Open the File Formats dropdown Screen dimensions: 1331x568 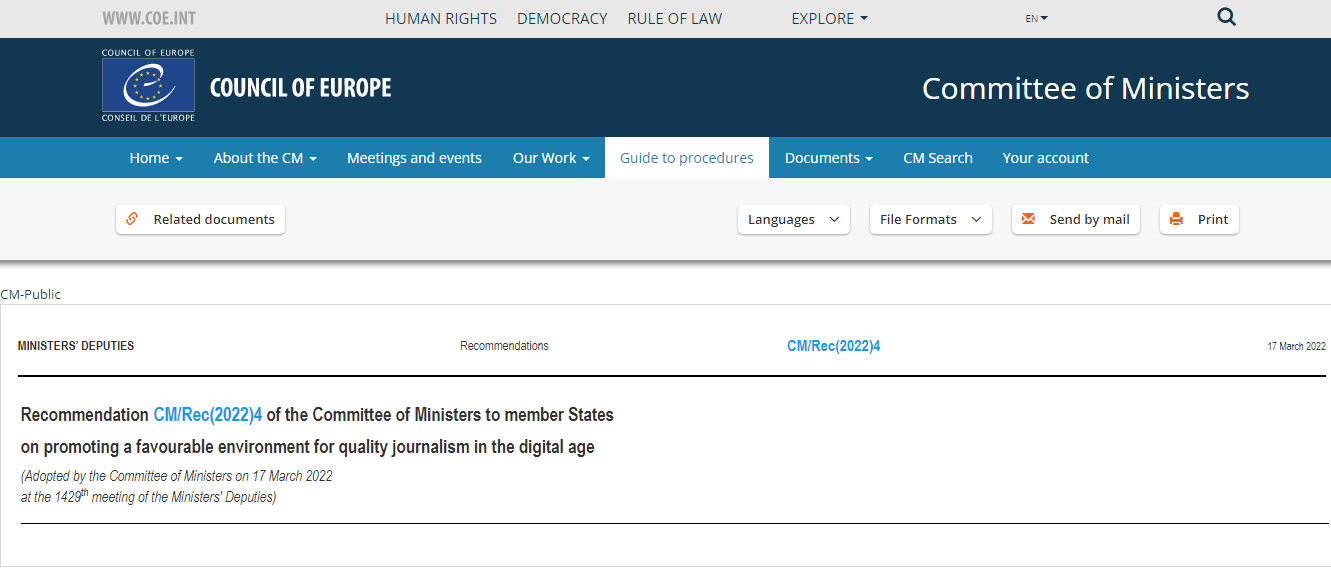pos(930,219)
